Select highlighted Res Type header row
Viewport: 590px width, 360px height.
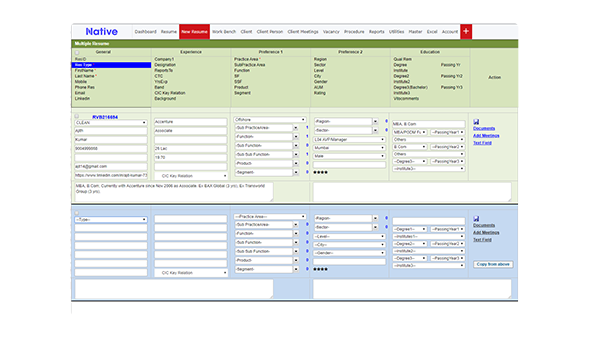(x=111, y=65)
